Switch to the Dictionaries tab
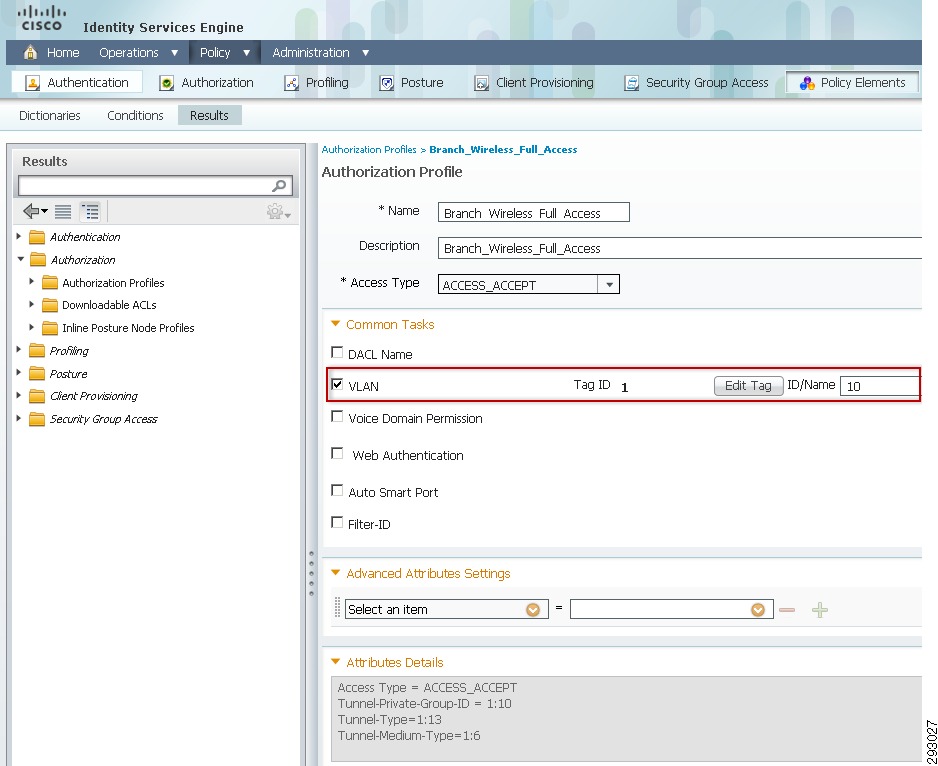Screen dimensions: 938x766 click(x=50, y=115)
